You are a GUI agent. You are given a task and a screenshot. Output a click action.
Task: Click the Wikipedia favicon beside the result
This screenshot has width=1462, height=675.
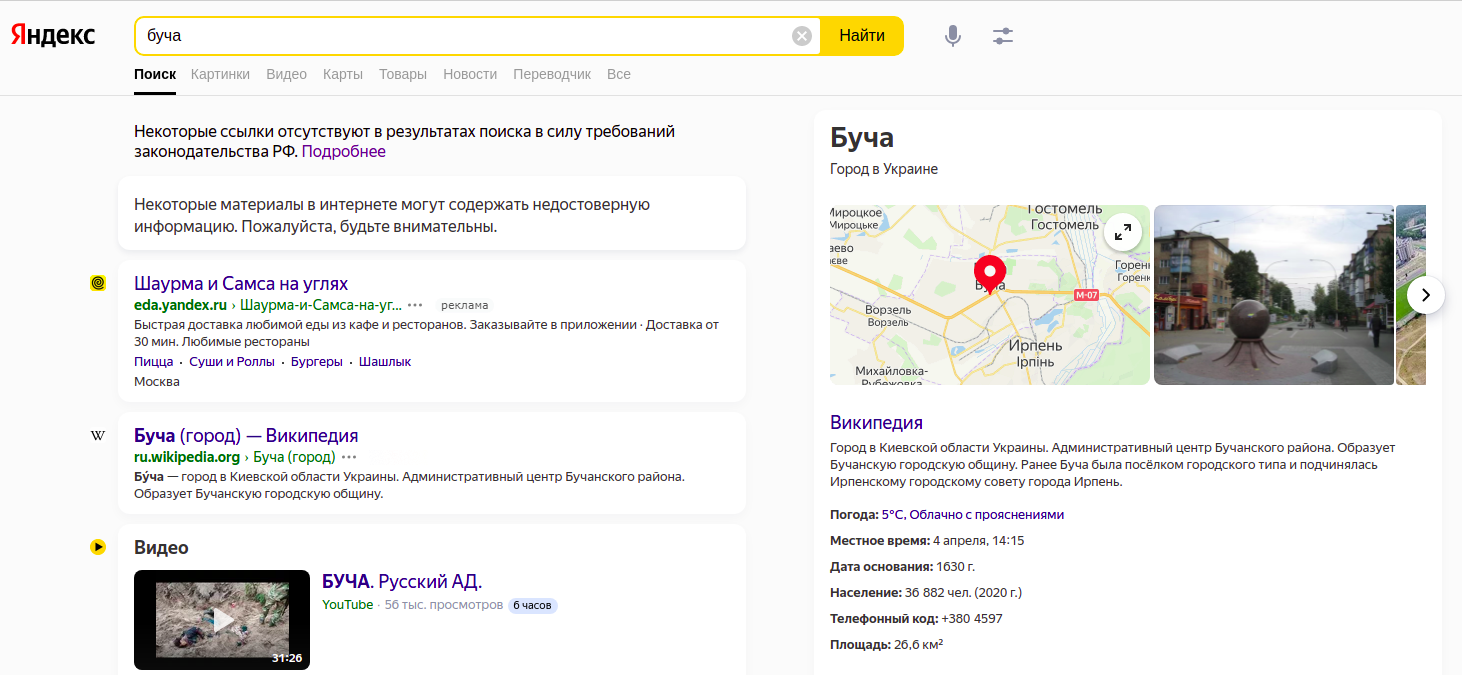pyautogui.click(x=98, y=436)
